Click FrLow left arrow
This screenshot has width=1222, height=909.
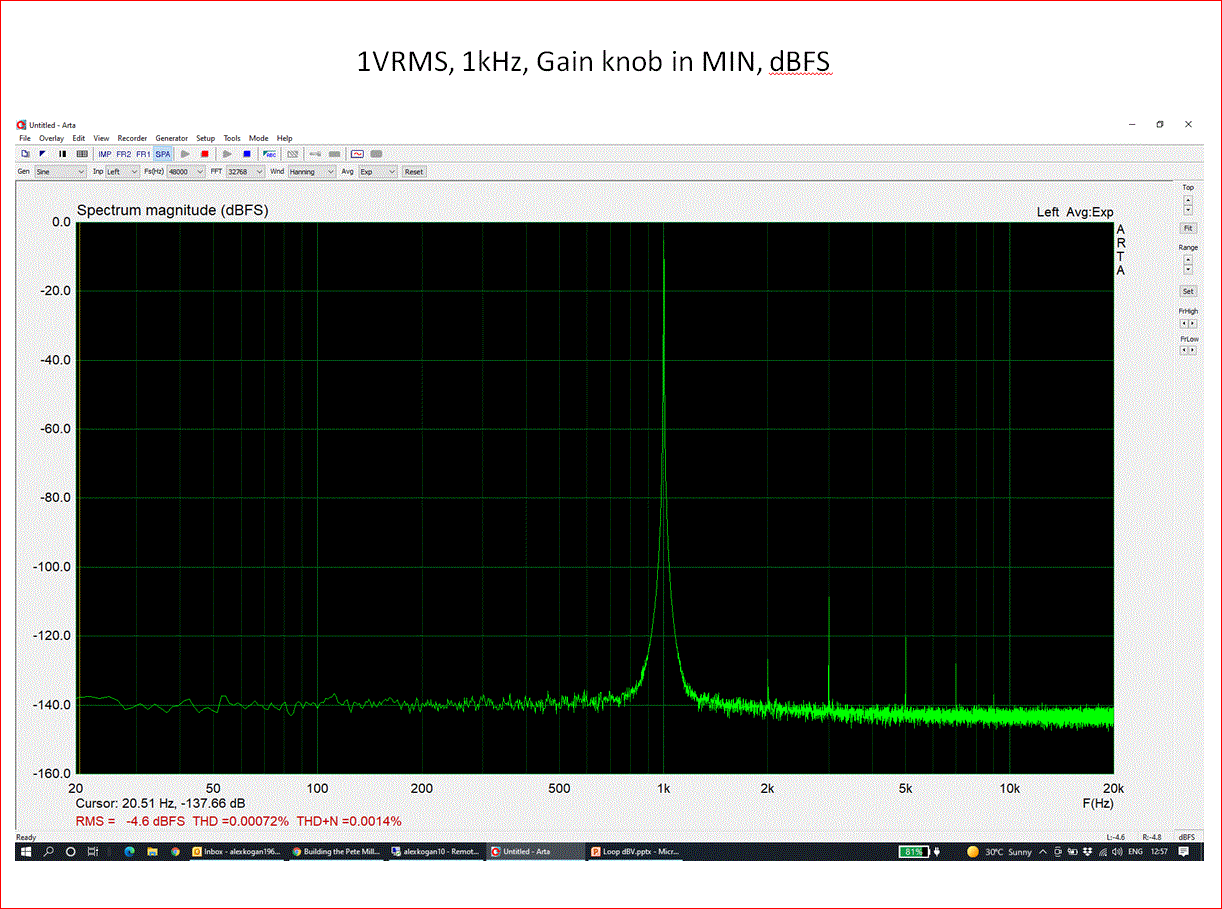(x=1184, y=350)
